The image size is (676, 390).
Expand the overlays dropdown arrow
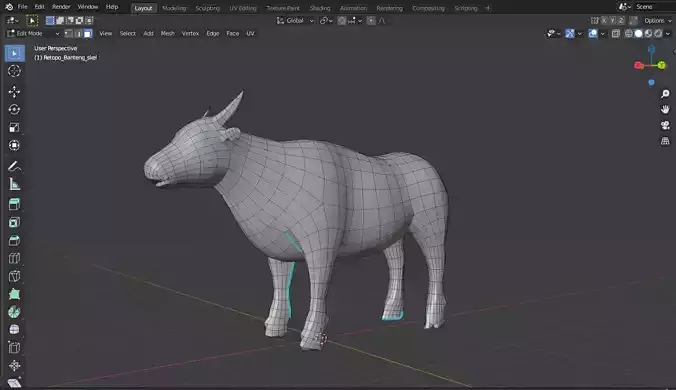click(x=603, y=34)
